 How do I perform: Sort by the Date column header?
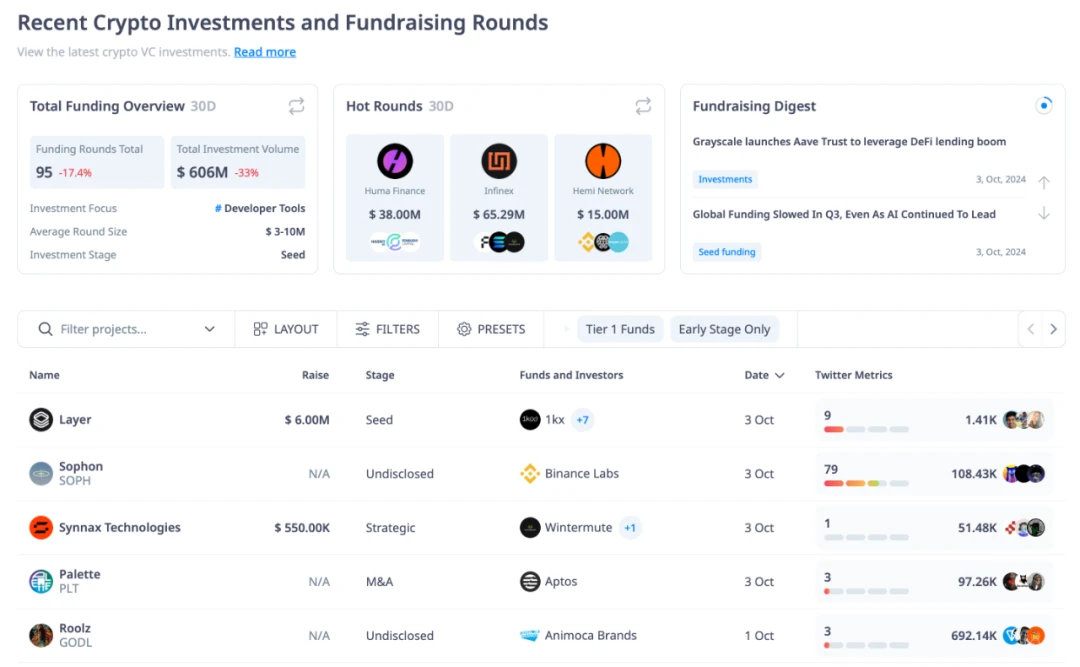pyautogui.click(x=764, y=375)
